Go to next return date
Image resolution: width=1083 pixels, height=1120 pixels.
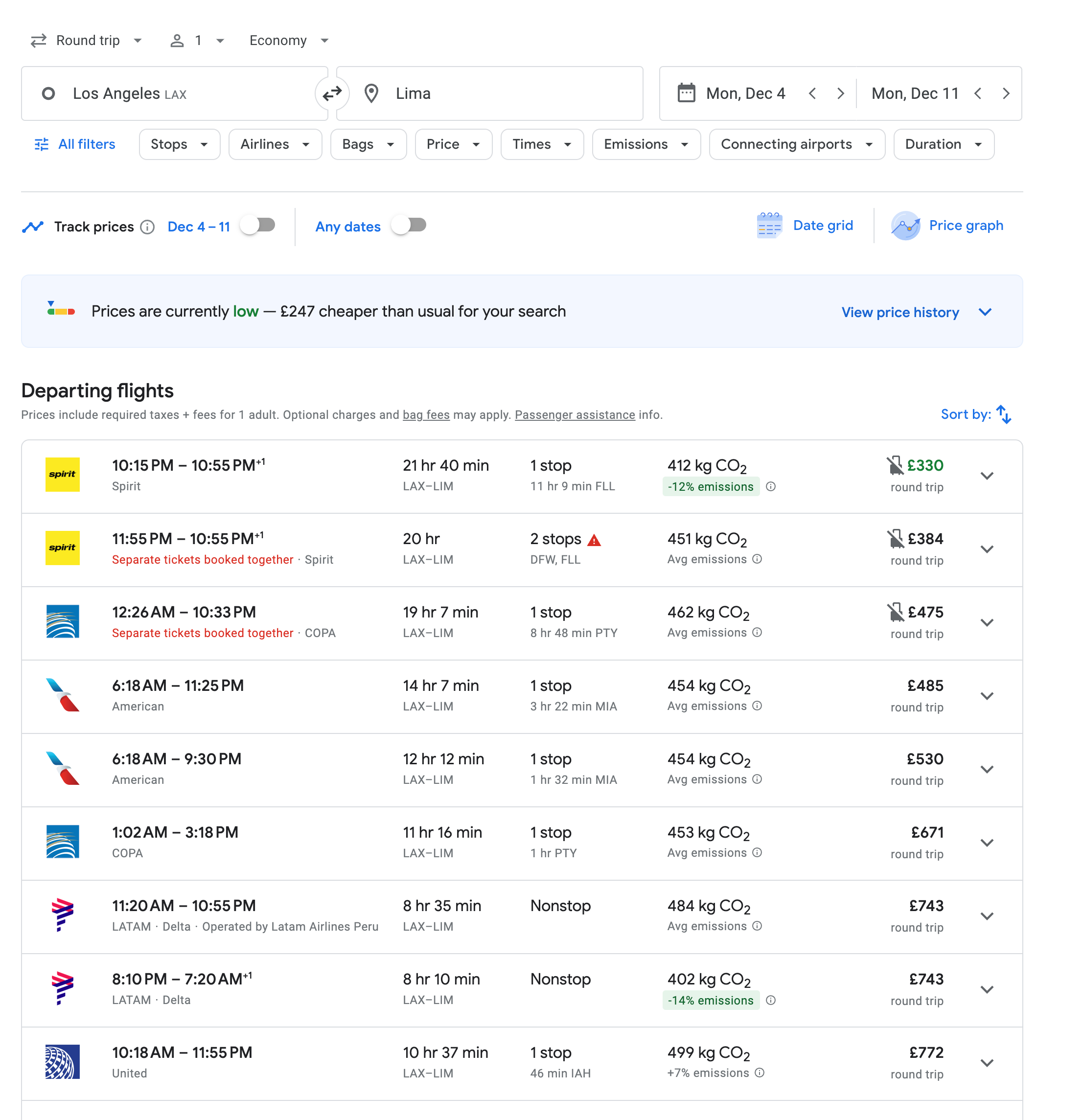tap(1006, 93)
